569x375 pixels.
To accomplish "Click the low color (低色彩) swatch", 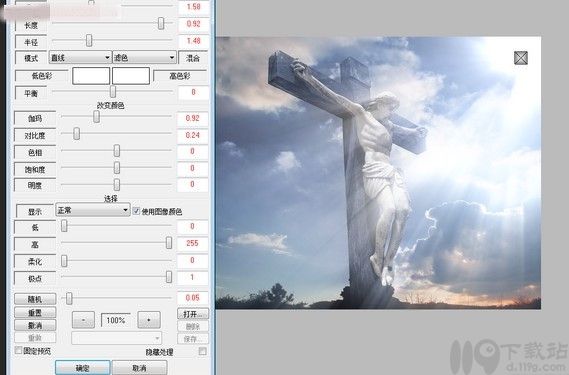I will click(91, 76).
